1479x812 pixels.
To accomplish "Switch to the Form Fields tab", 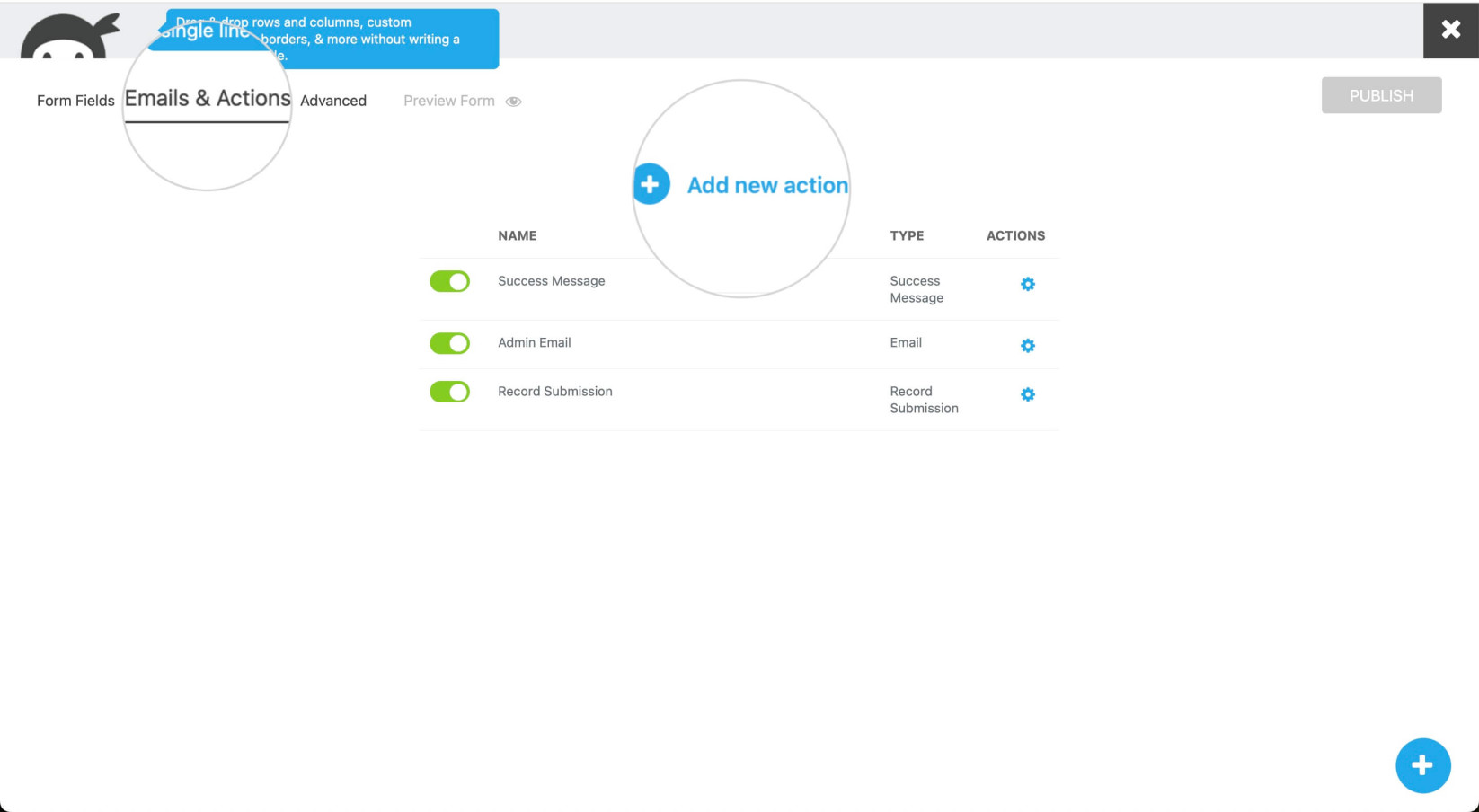I will (x=75, y=101).
